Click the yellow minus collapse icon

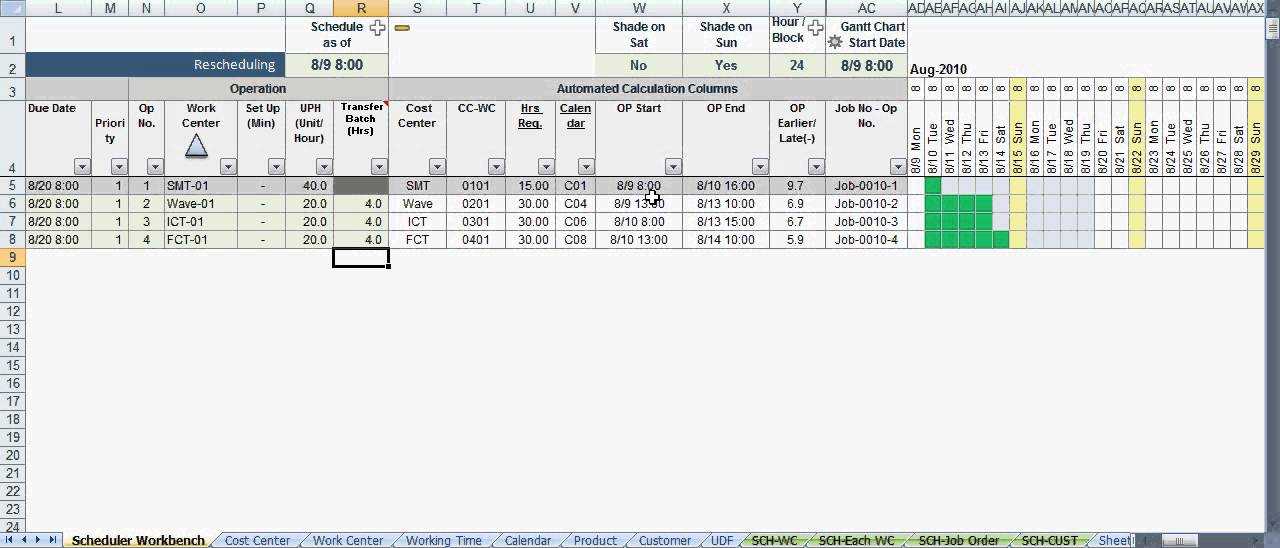point(402,28)
